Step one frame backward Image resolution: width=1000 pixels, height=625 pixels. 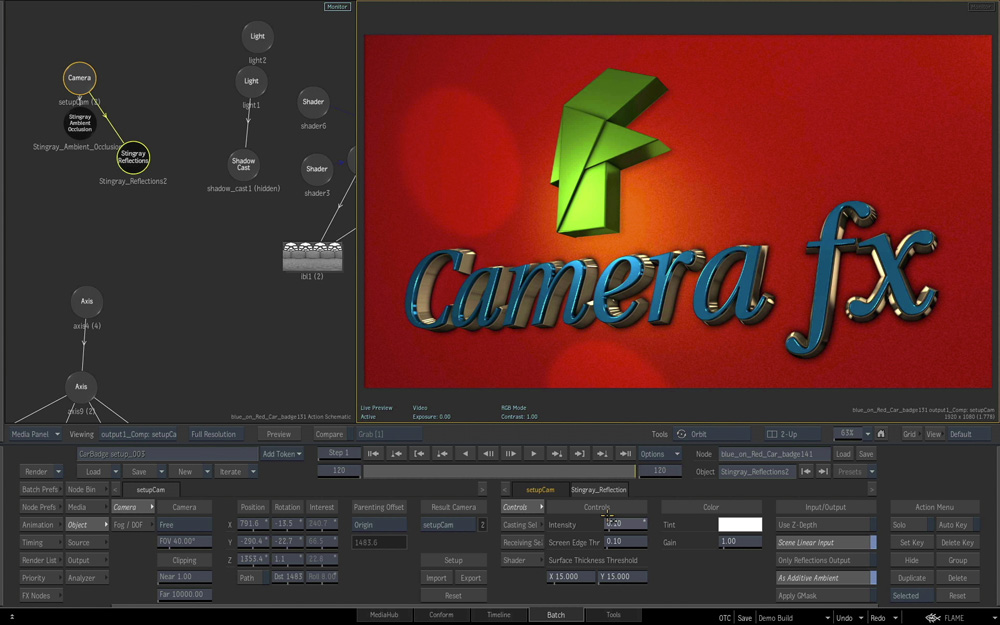(488, 453)
